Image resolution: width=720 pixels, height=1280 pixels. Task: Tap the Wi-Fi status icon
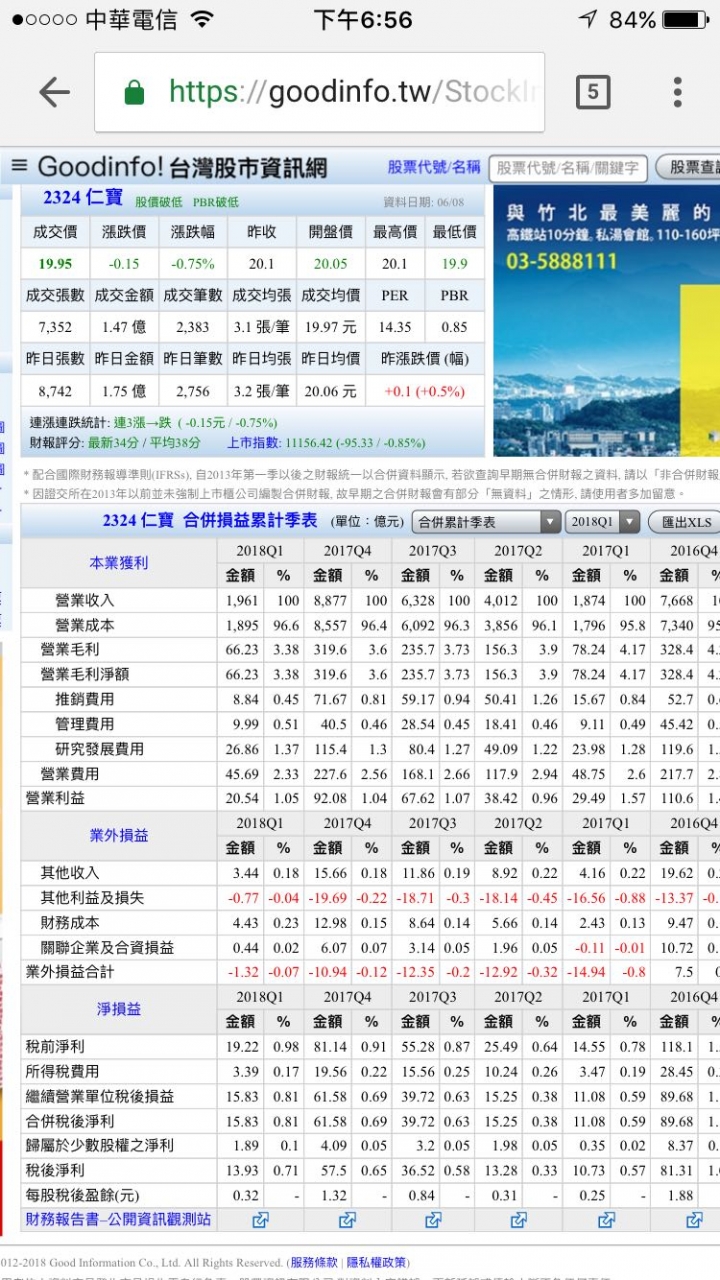(202, 20)
